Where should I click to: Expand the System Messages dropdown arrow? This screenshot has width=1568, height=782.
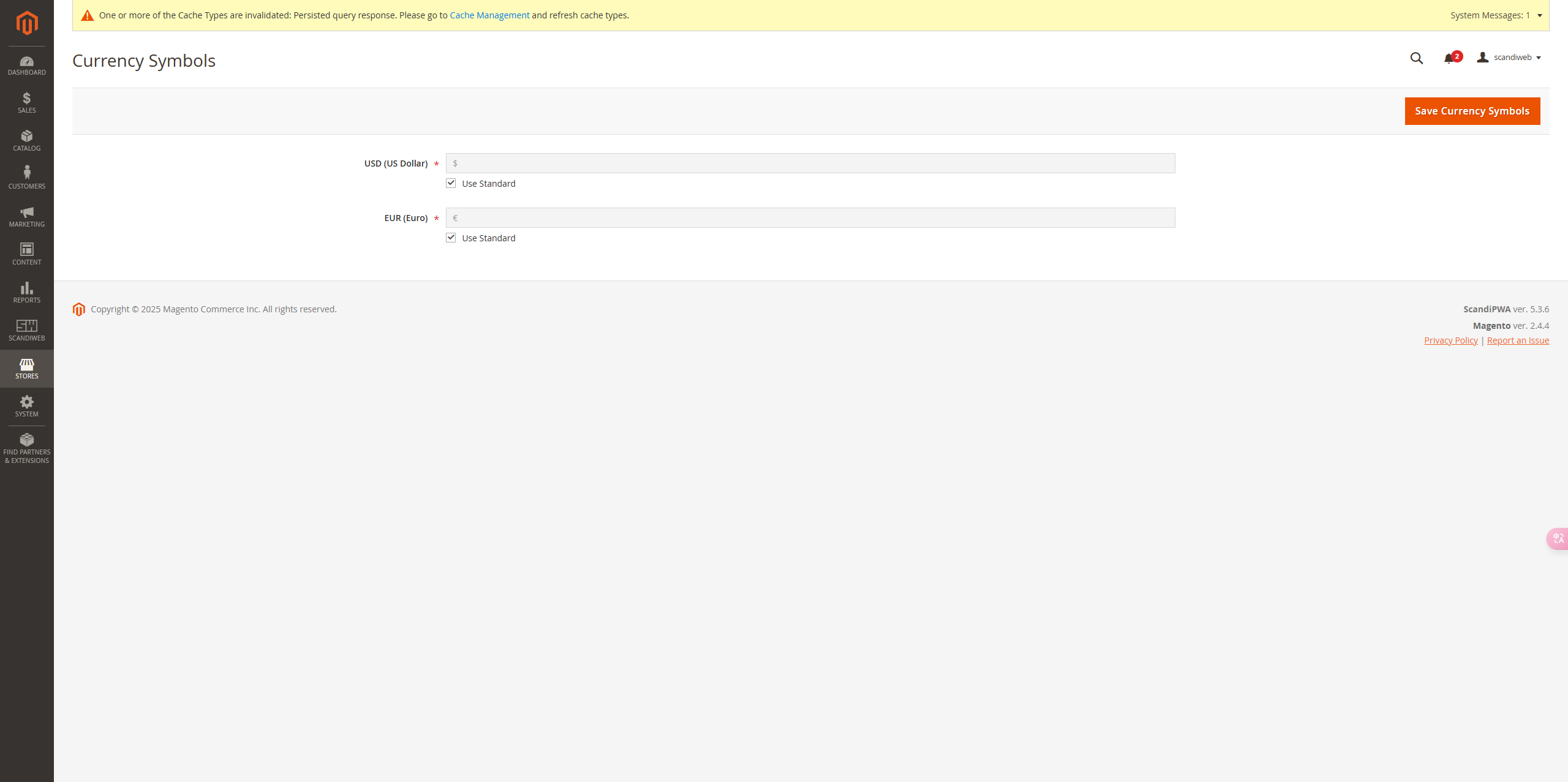(1539, 15)
